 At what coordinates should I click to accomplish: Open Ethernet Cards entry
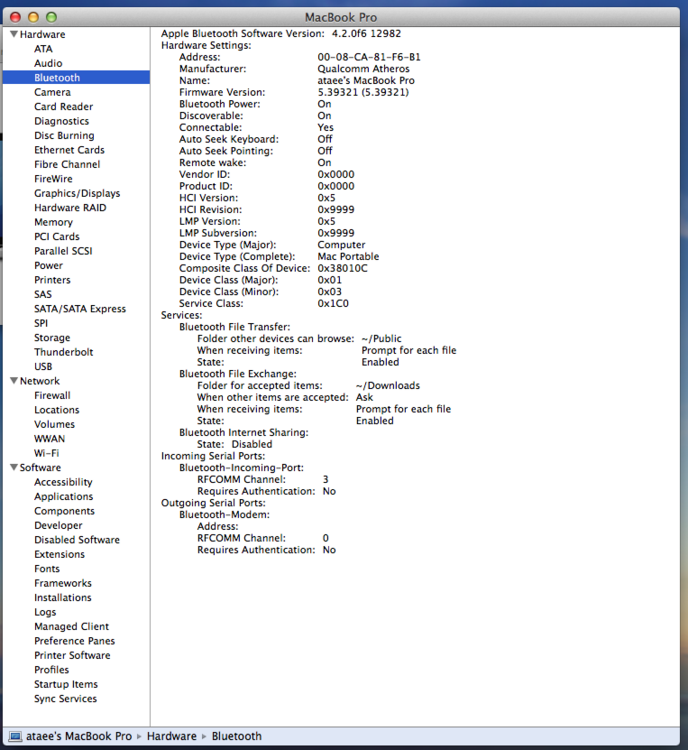tap(69, 150)
